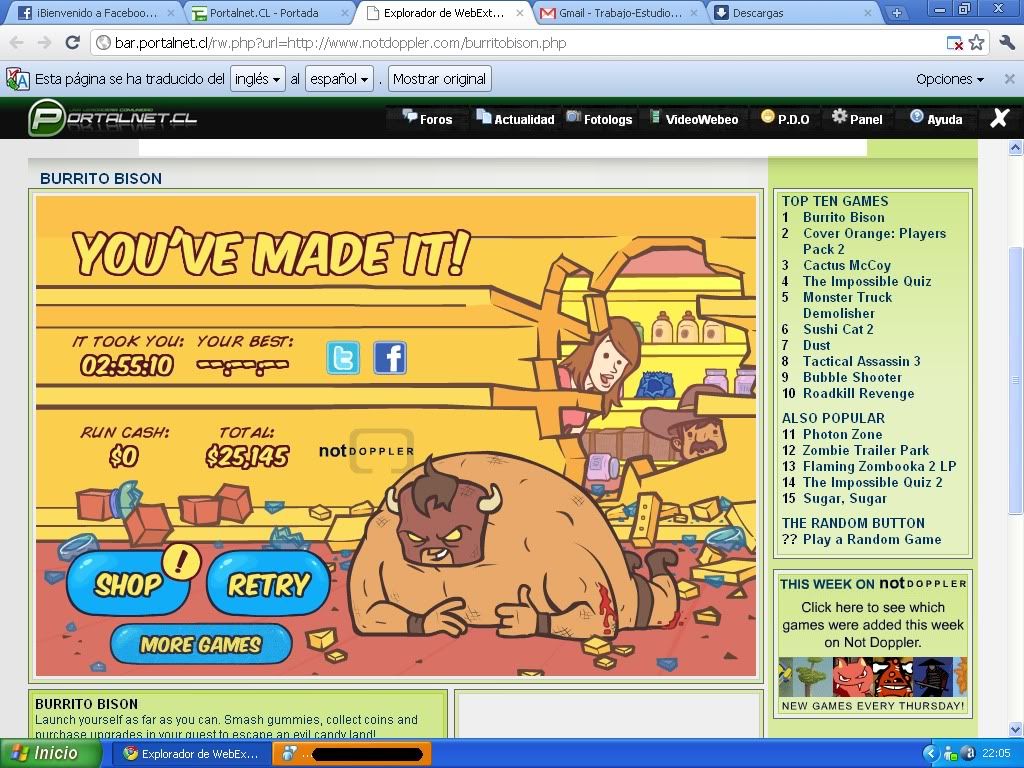Click the blocked pop-up icon in address bar
The image size is (1024, 768).
point(955,44)
